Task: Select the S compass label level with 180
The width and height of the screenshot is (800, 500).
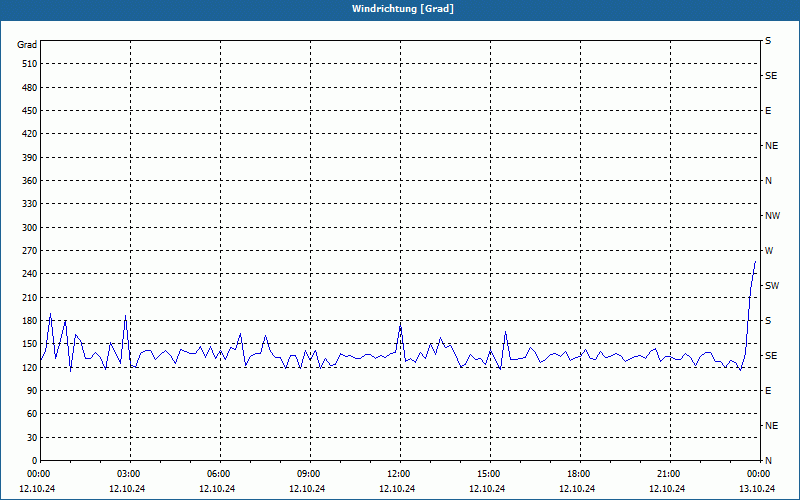Action: [x=768, y=321]
